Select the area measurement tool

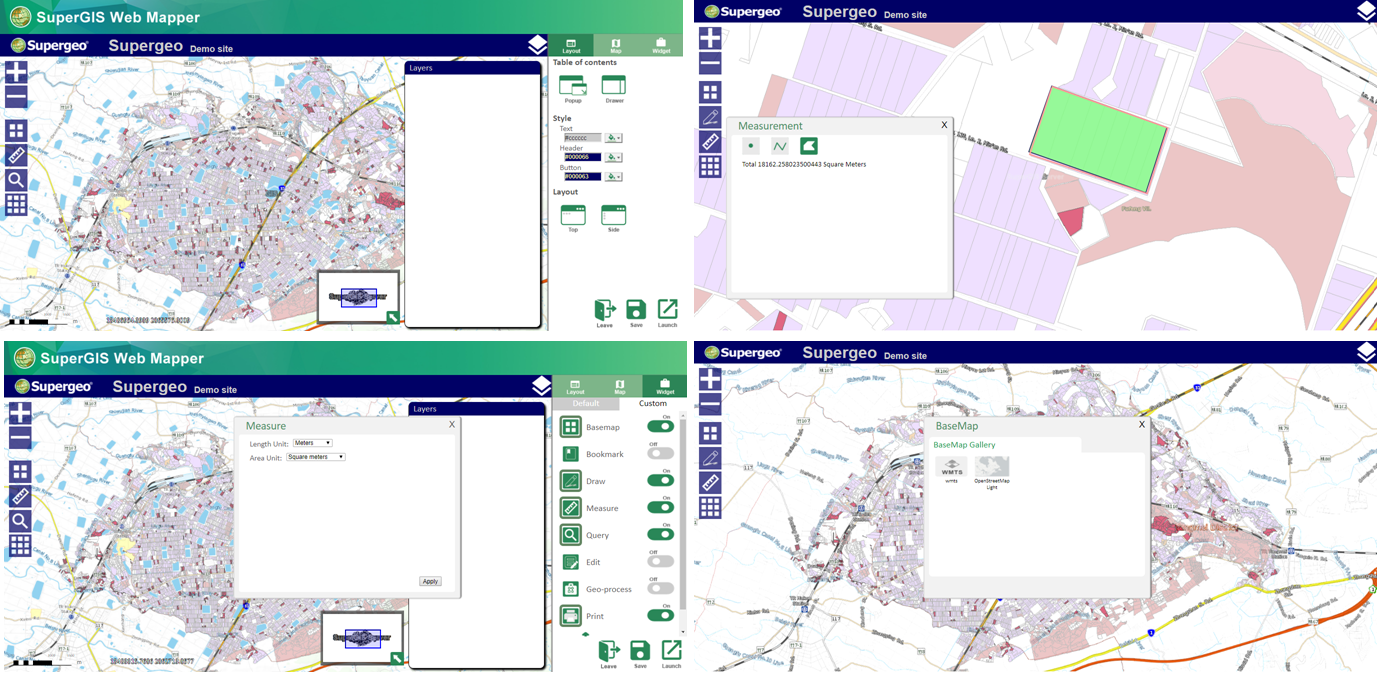point(809,146)
